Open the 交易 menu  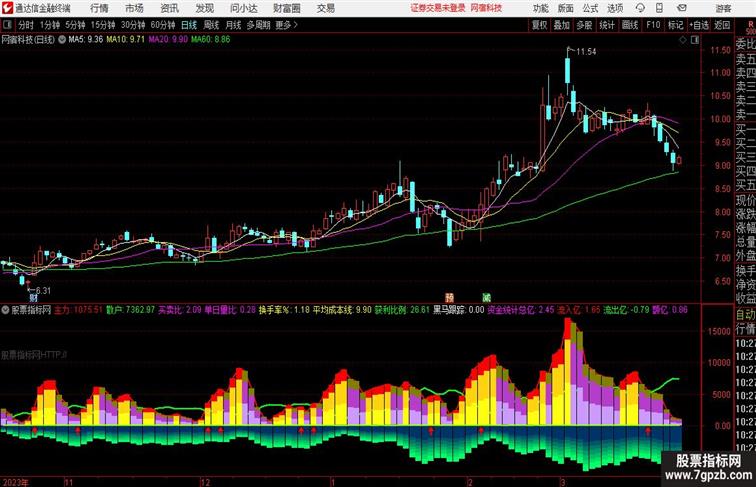tap(325, 8)
